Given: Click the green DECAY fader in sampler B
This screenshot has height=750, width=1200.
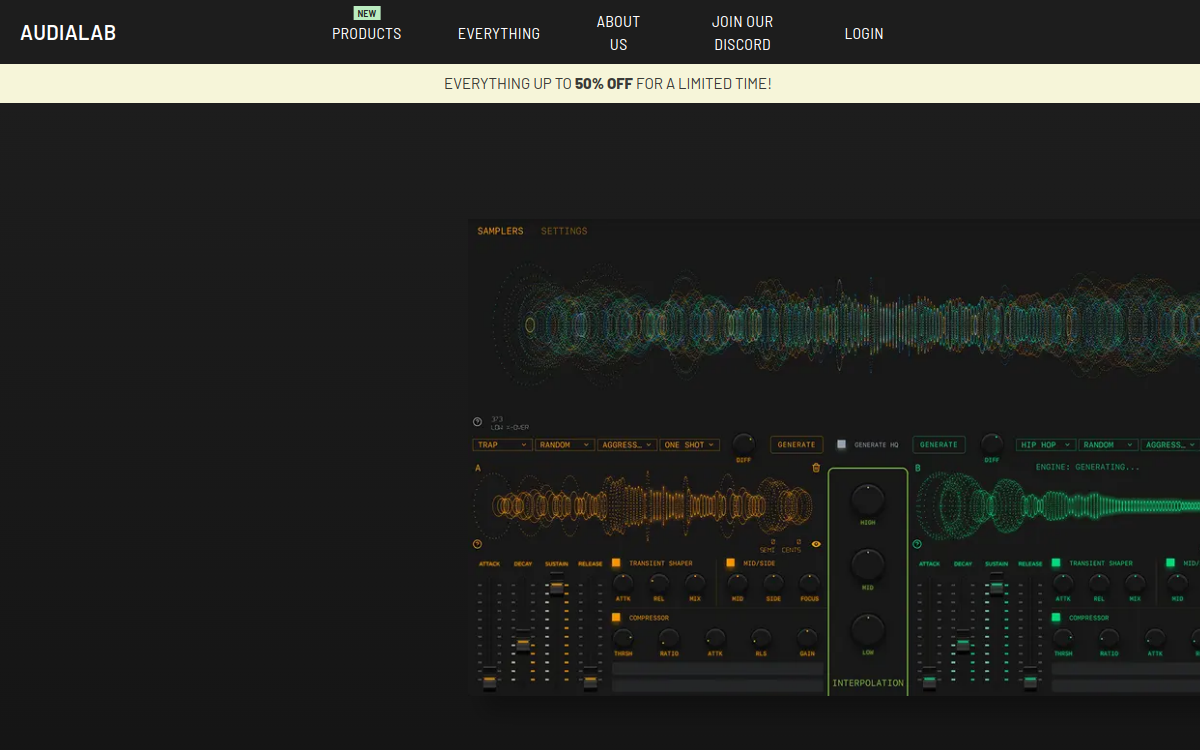Looking at the screenshot, I should (962, 645).
